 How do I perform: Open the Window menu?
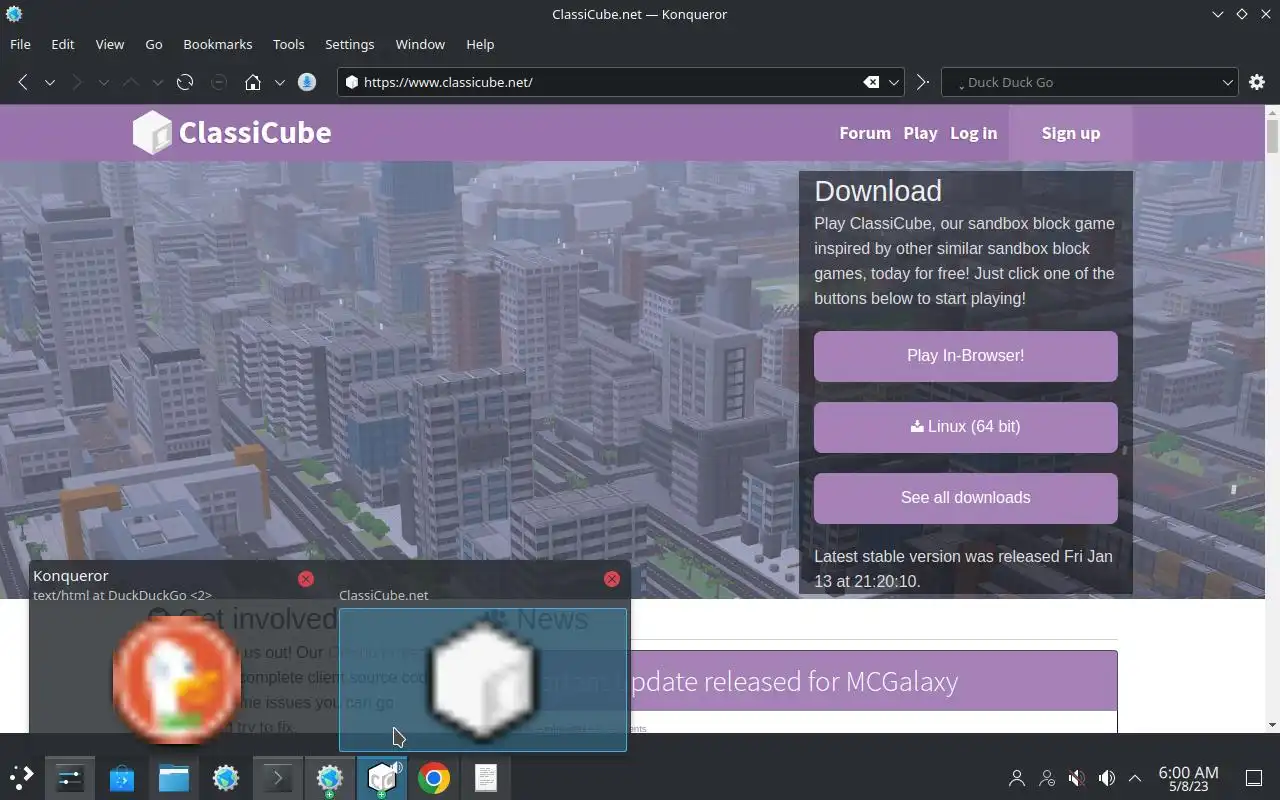[x=420, y=44]
